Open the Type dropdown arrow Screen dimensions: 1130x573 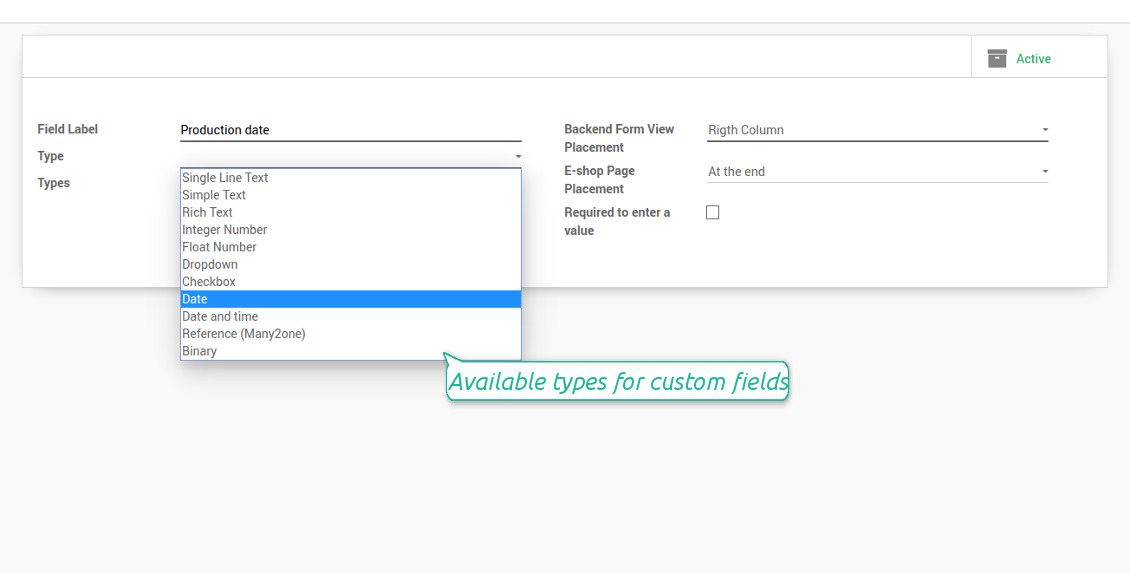pyautogui.click(x=518, y=156)
